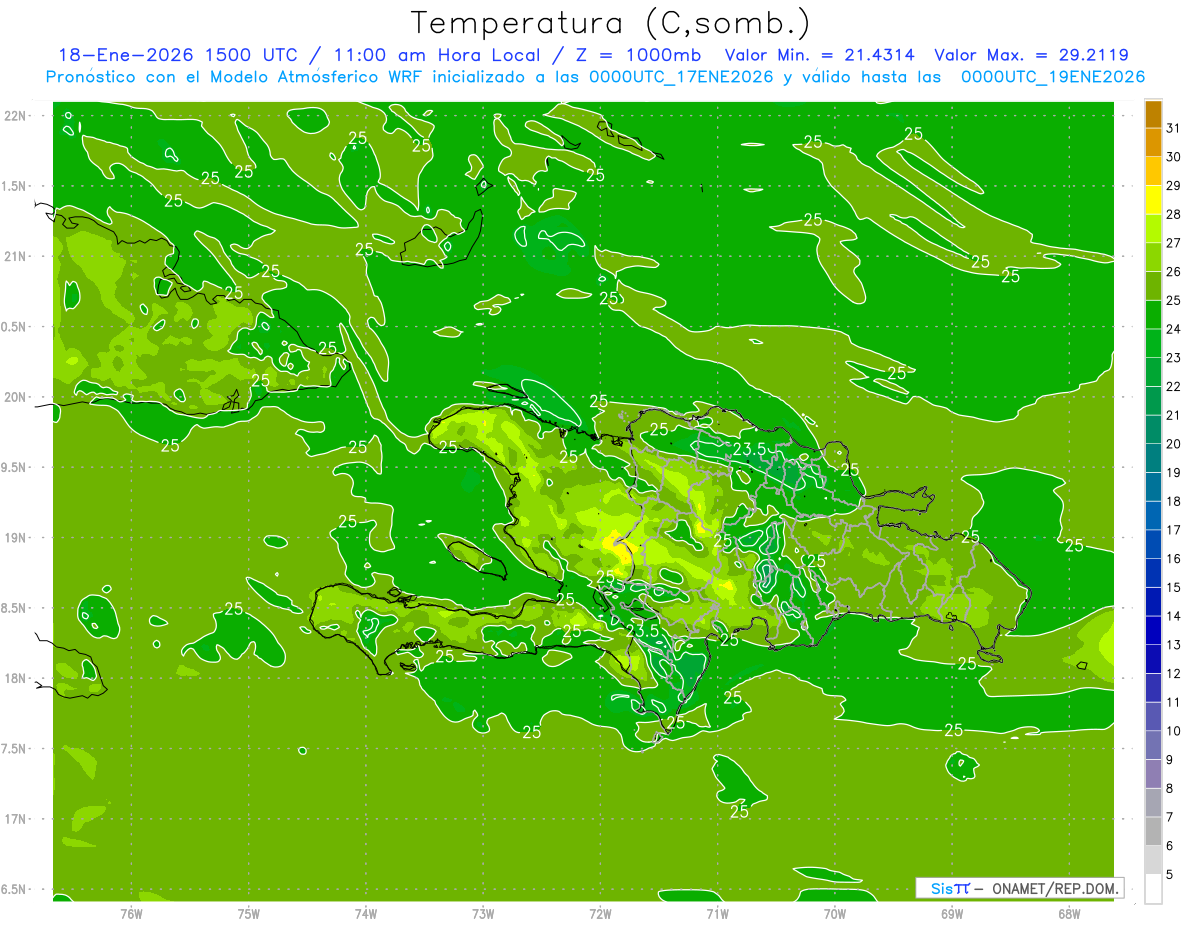Select the teal swatch between 19 and 20
The image size is (1200, 927).
pyautogui.click(x=1154, y=458)
